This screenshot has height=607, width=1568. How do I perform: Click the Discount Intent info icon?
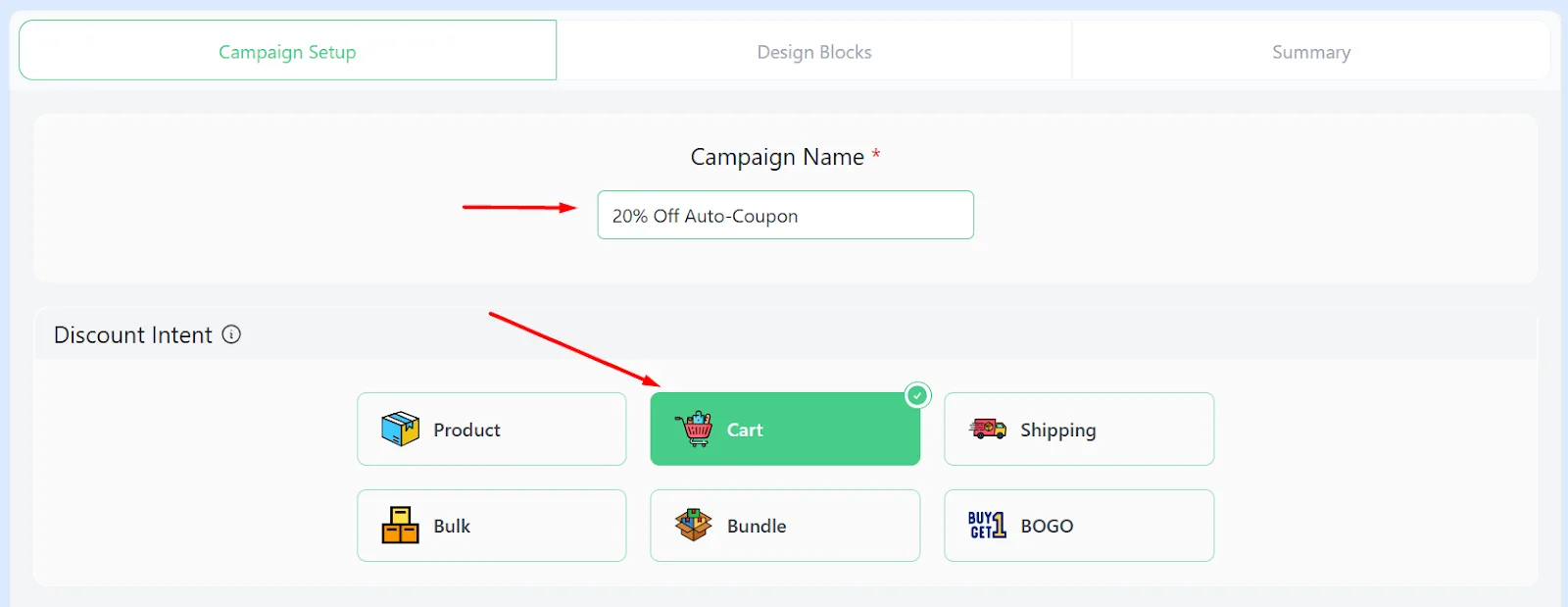point(231,334)
